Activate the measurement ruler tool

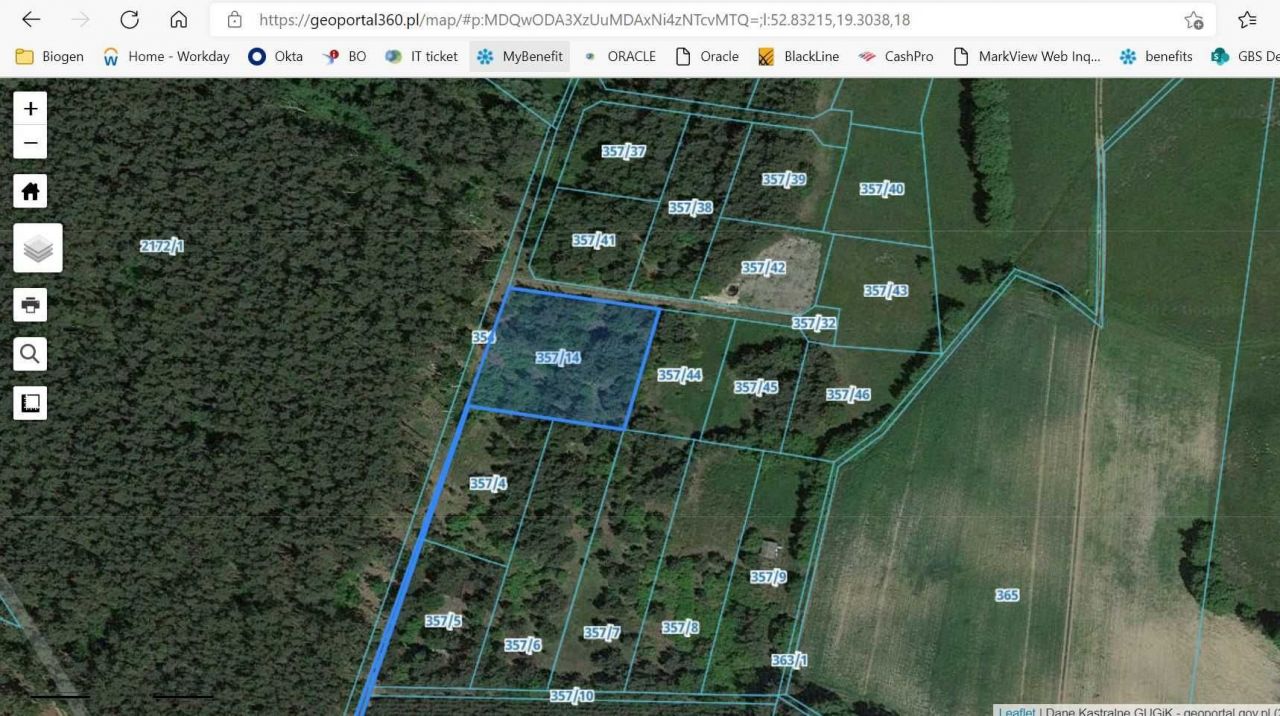coord(30,403)
